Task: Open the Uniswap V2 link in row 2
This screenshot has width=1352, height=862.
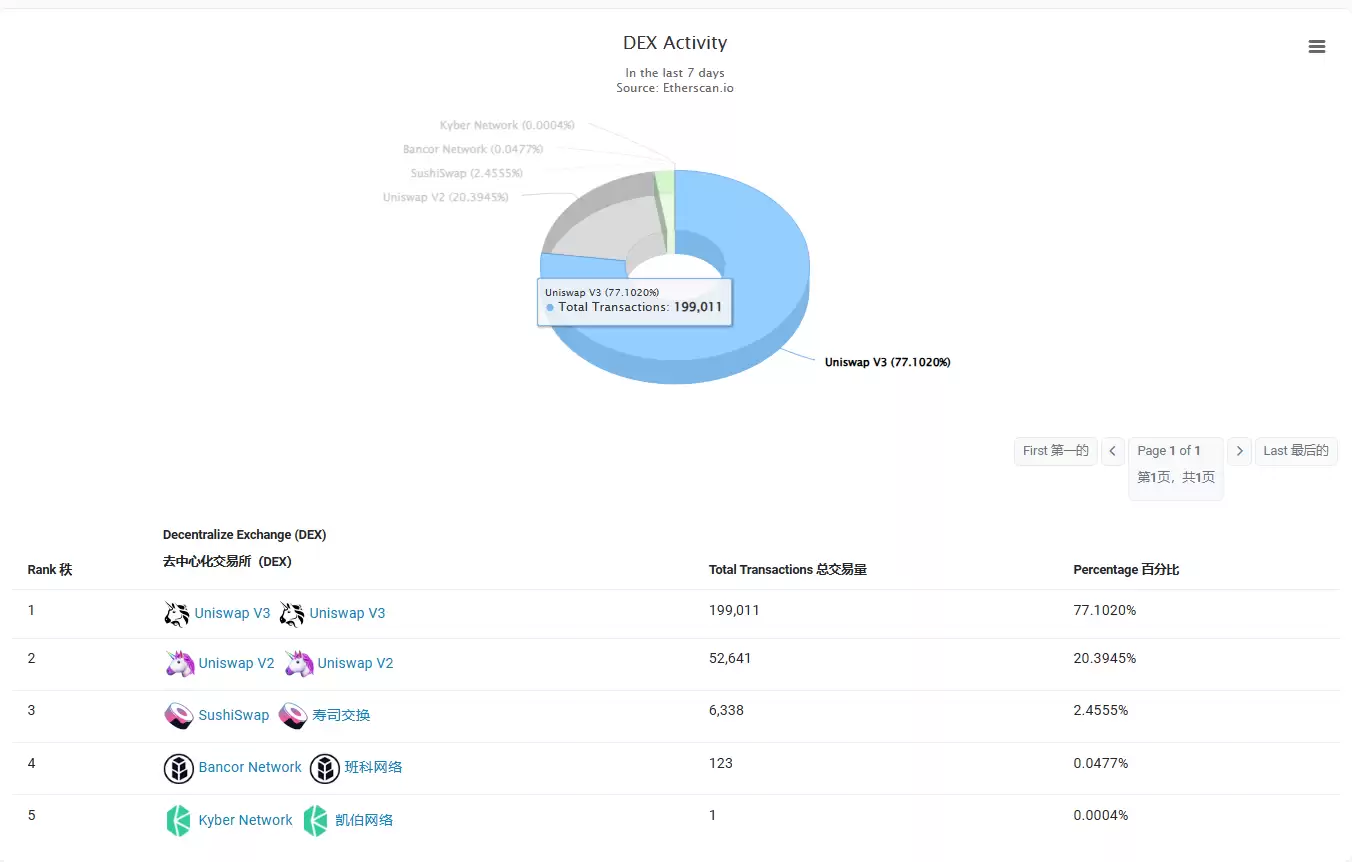Action: point(236,664)
